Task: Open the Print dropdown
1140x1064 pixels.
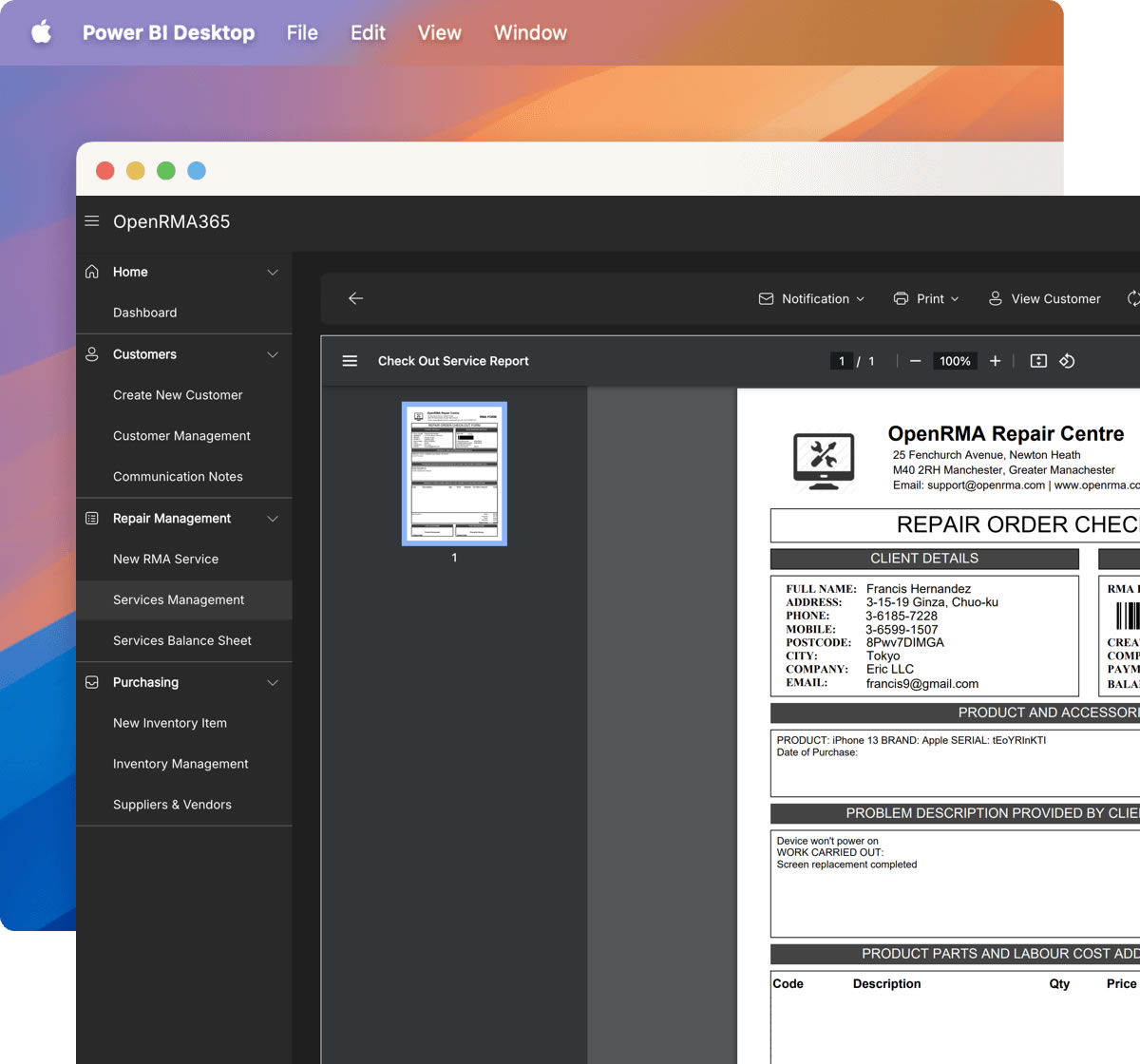Action: 926,298
